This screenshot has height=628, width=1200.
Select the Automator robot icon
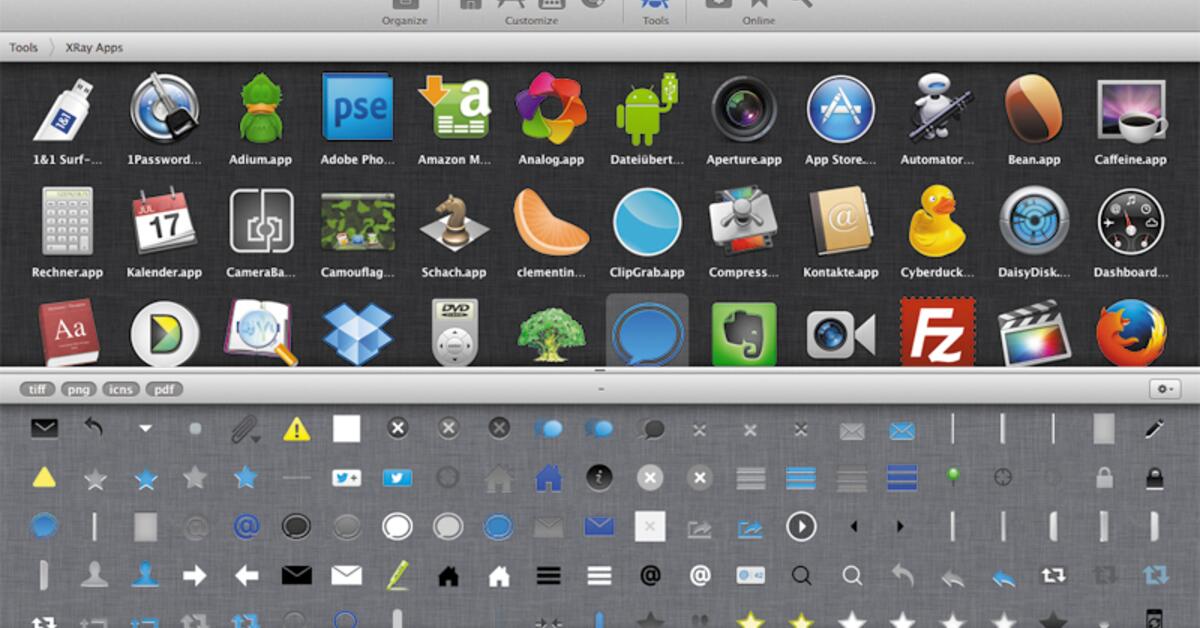click(937, 108)
